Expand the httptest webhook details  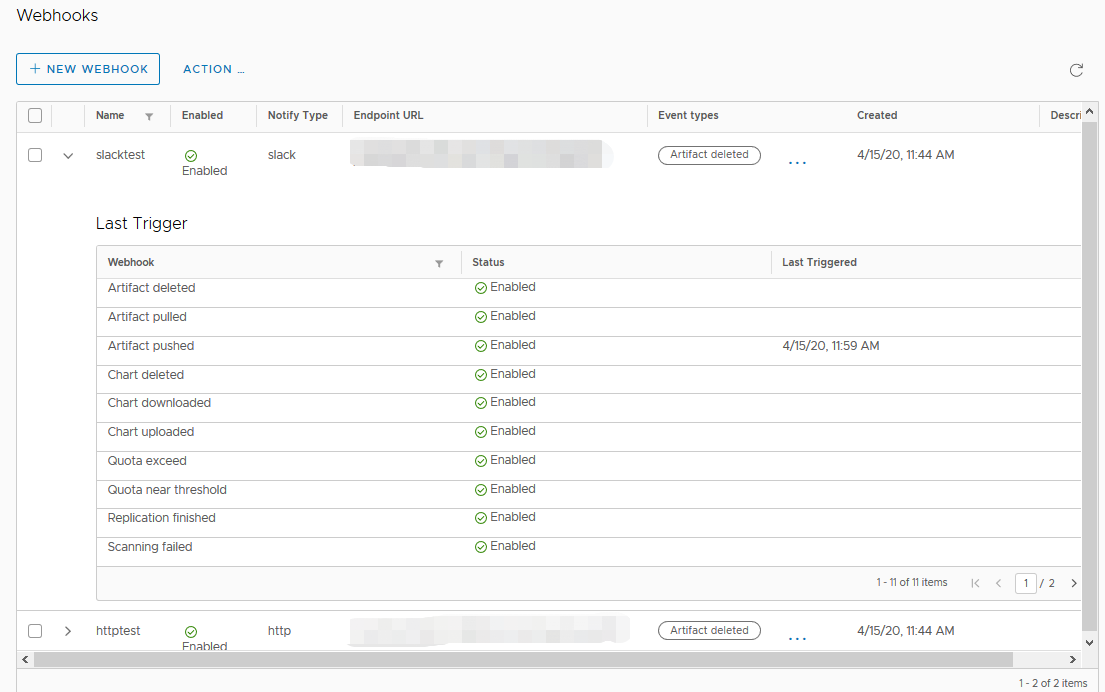point(67,631)
